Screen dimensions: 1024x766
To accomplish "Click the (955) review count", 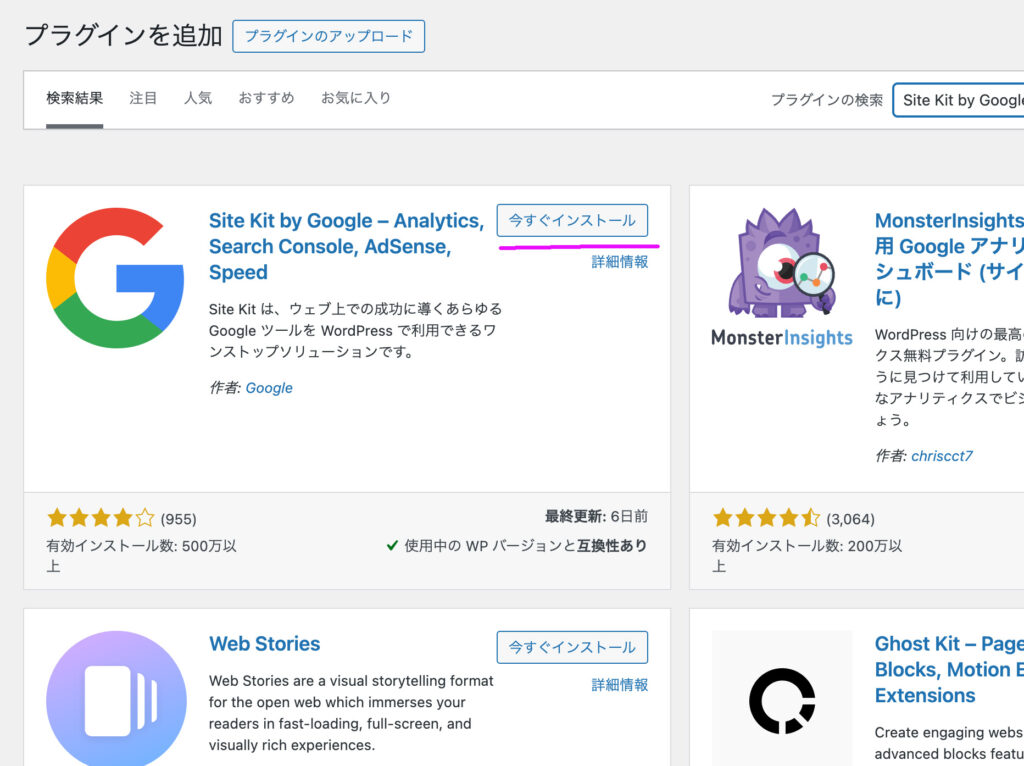I will click(178, 519).
